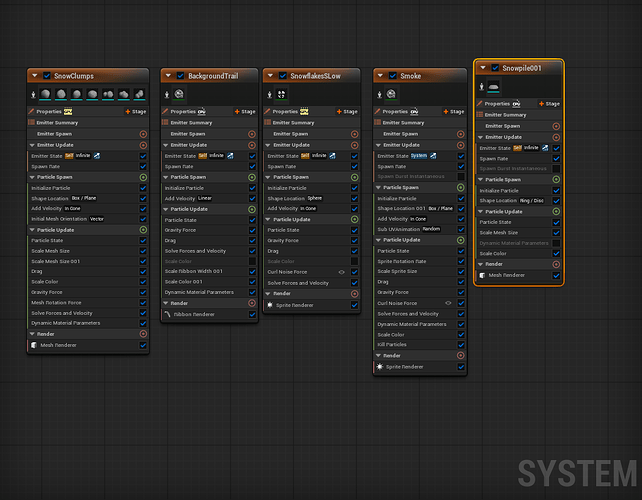Click the Ribbon Renderer icon in BackgroundTrail
Viewport: 642px width, 500px height.
click(x=167, y=314)
